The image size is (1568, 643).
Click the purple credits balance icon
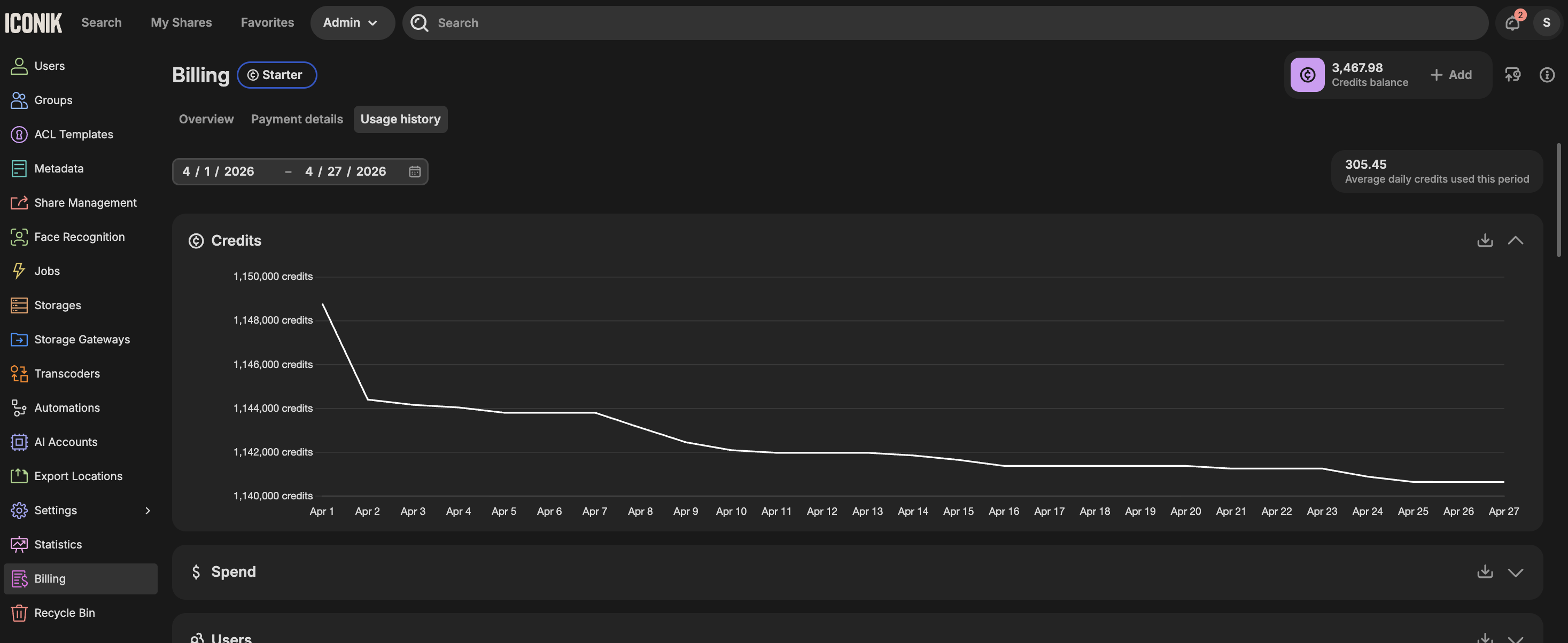(x=1307, y=75)
